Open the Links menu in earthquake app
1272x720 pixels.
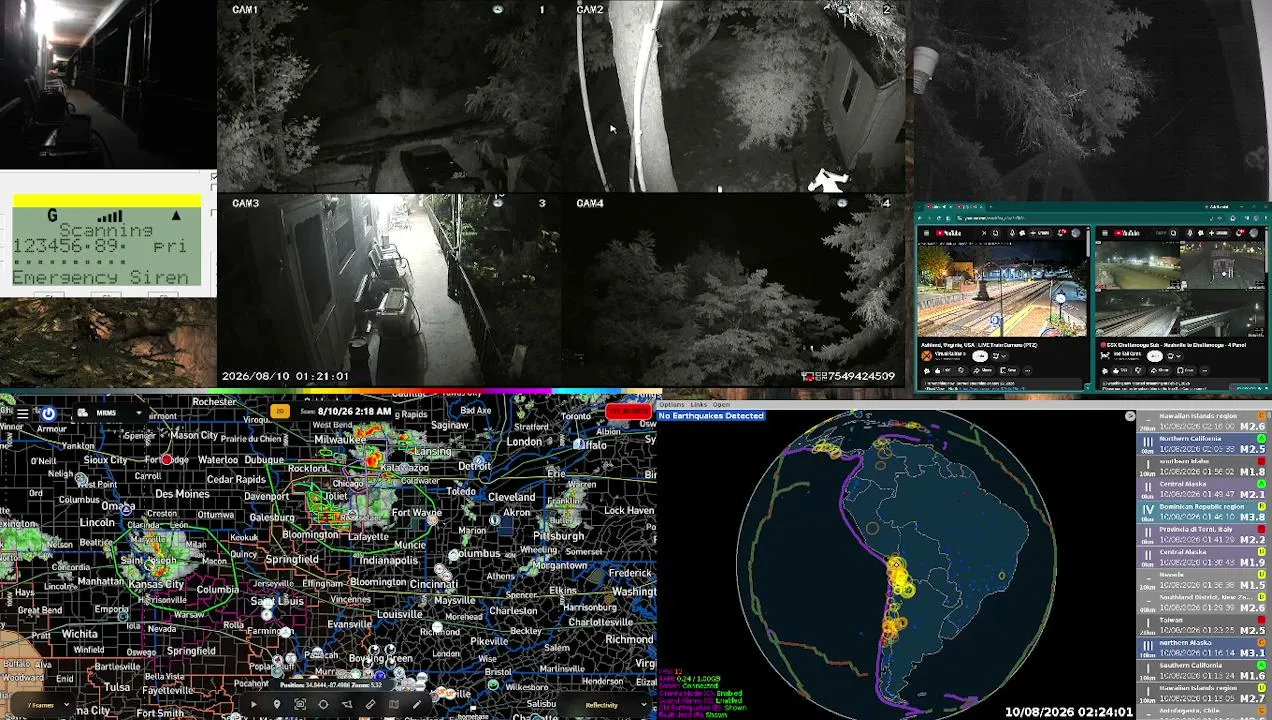pos(698,404)
